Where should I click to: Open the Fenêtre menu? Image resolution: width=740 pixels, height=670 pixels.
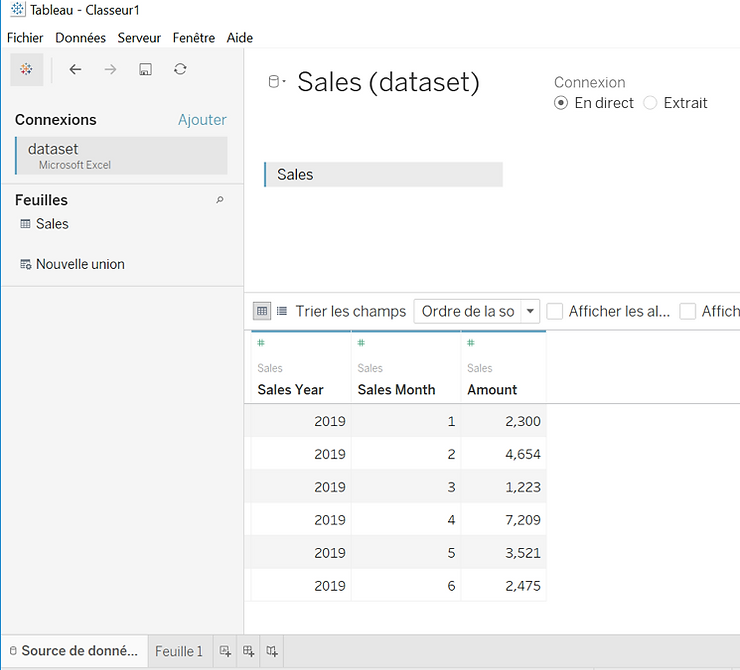(193, 38)
